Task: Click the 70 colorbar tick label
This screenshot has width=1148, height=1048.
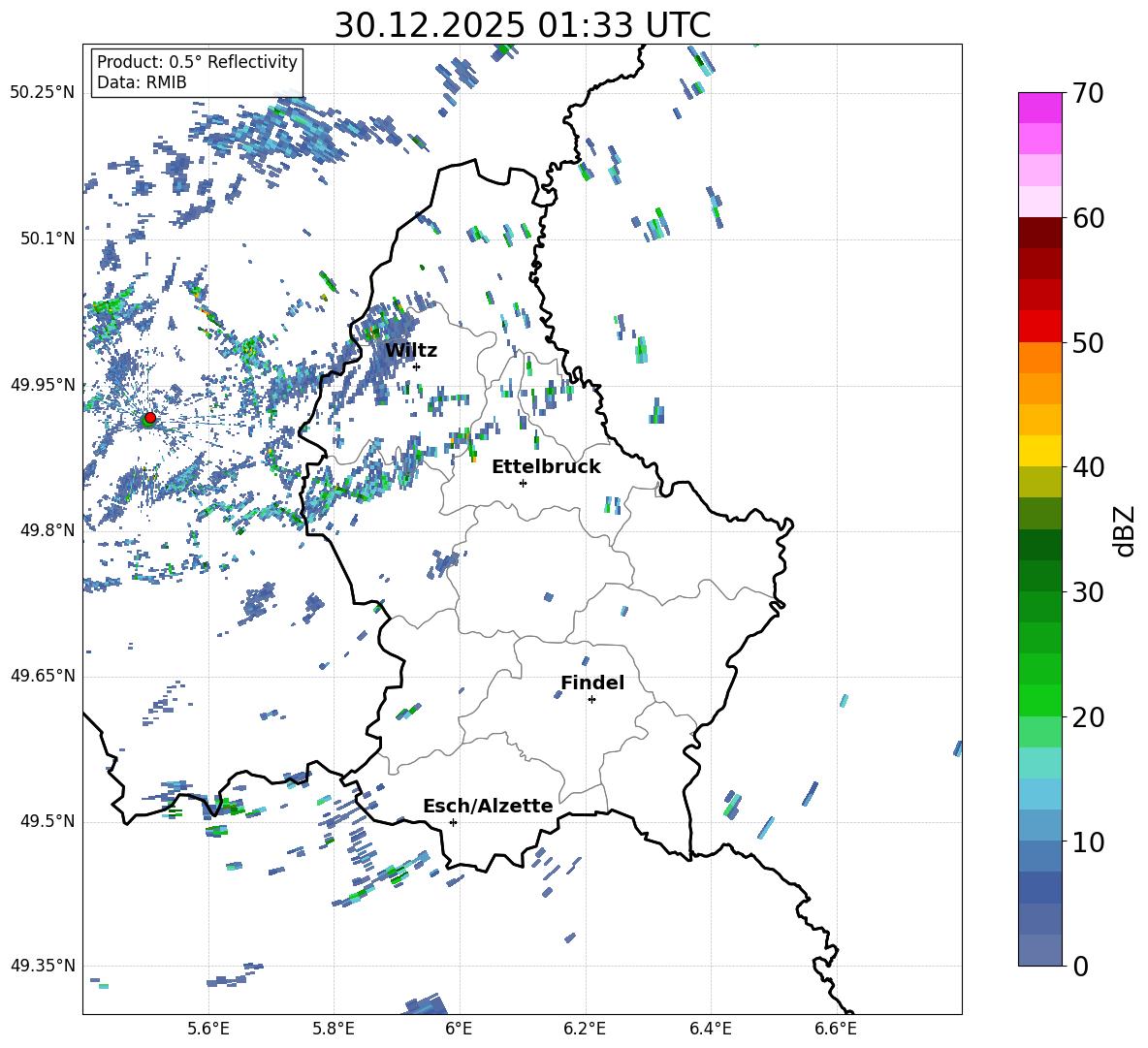Action: pyautogui.click(x=1088, y=94)
